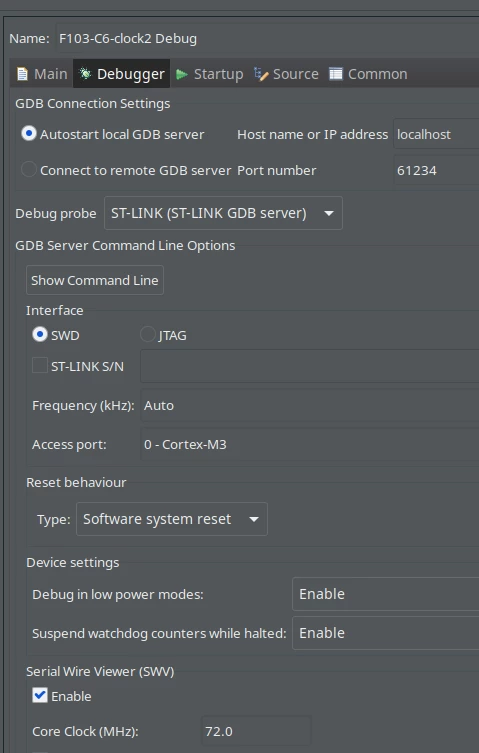Click the Source tab pencil icon
The height and width of the screenshot is (753, 479).
[x=261, y=73]
